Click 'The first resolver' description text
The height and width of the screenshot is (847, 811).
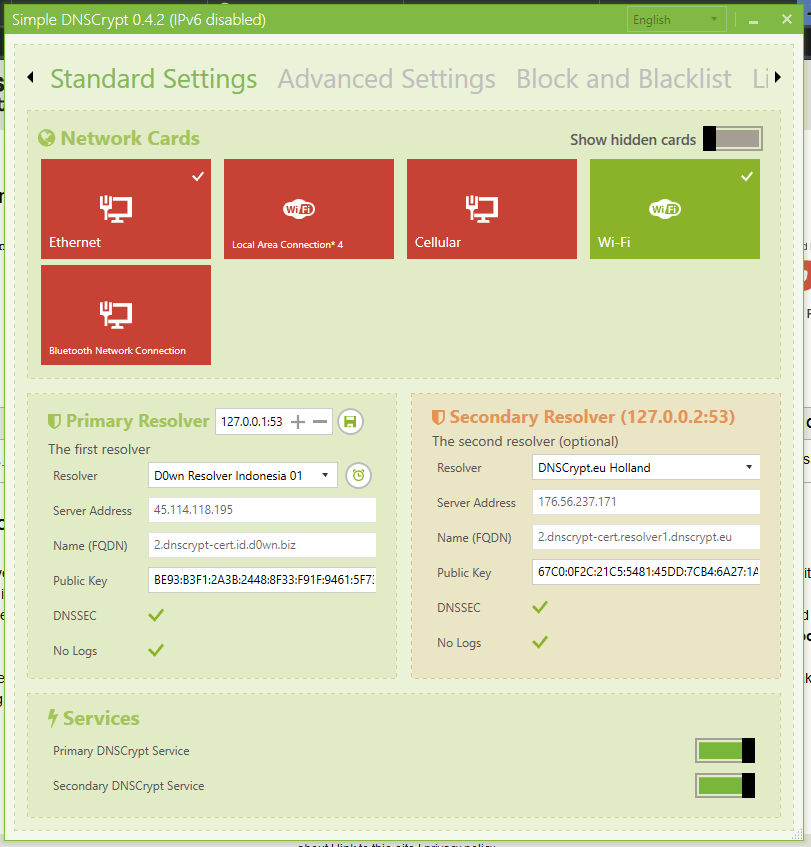coord(99,449)
